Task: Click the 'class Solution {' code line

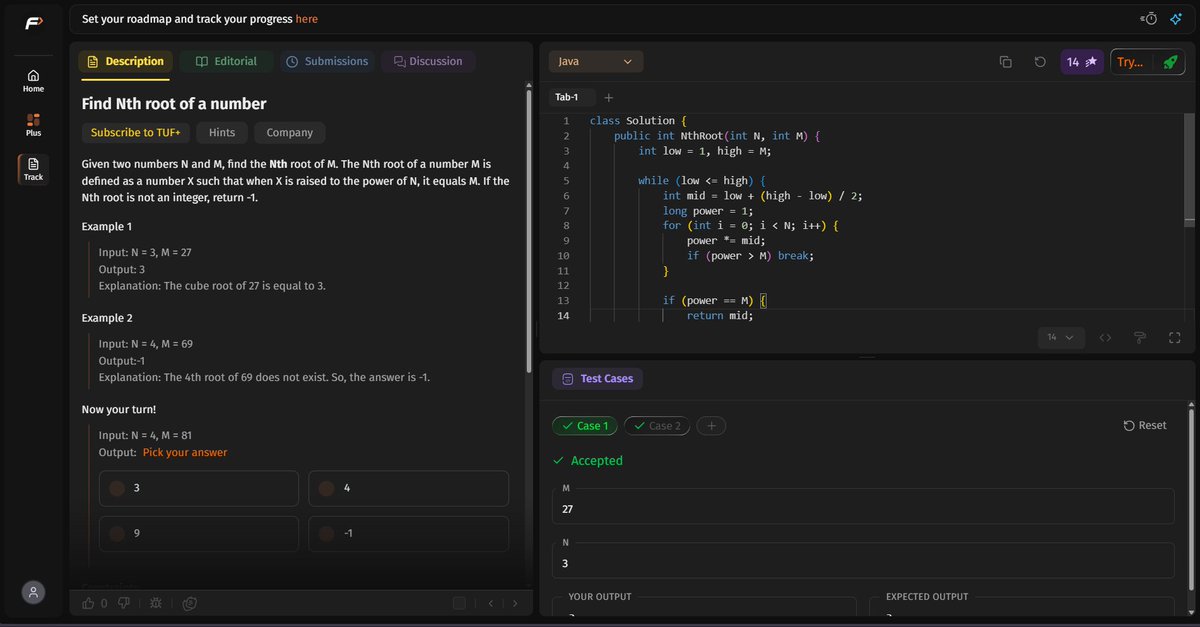Action: pyautogui.click(x=639, y=121)
